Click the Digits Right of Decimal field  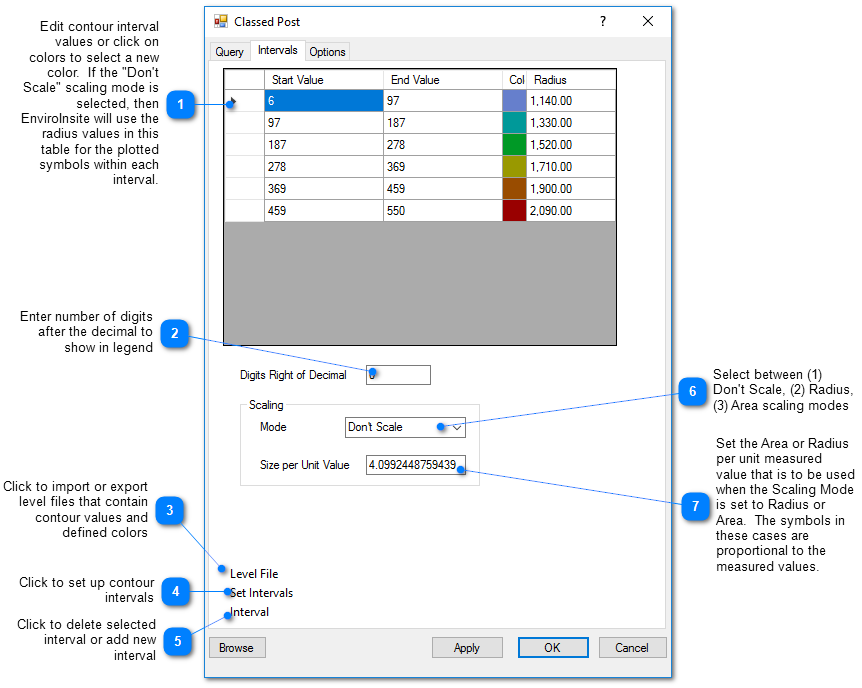click(x=398, y=375)
